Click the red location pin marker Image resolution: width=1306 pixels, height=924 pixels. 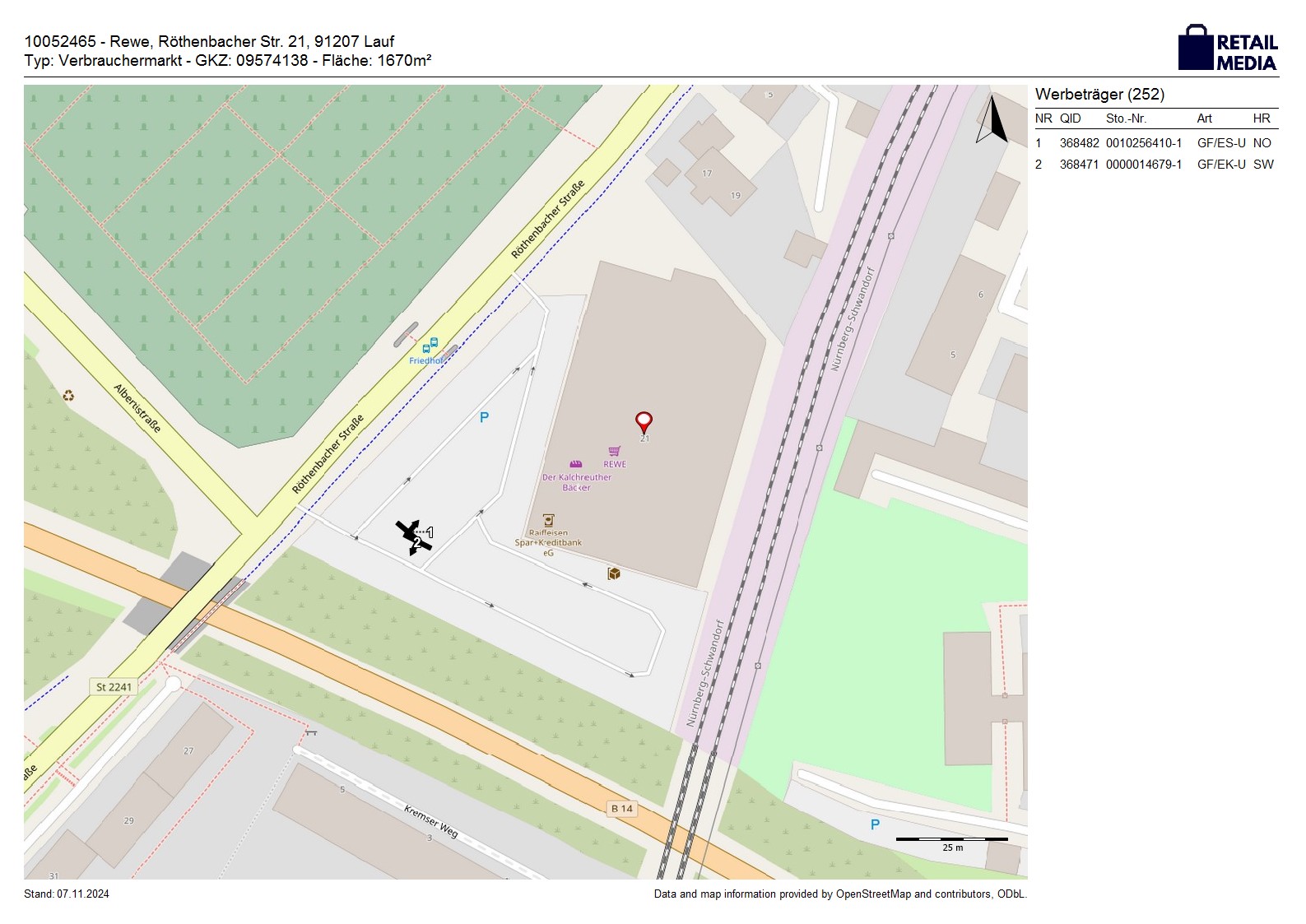point(644,422)
